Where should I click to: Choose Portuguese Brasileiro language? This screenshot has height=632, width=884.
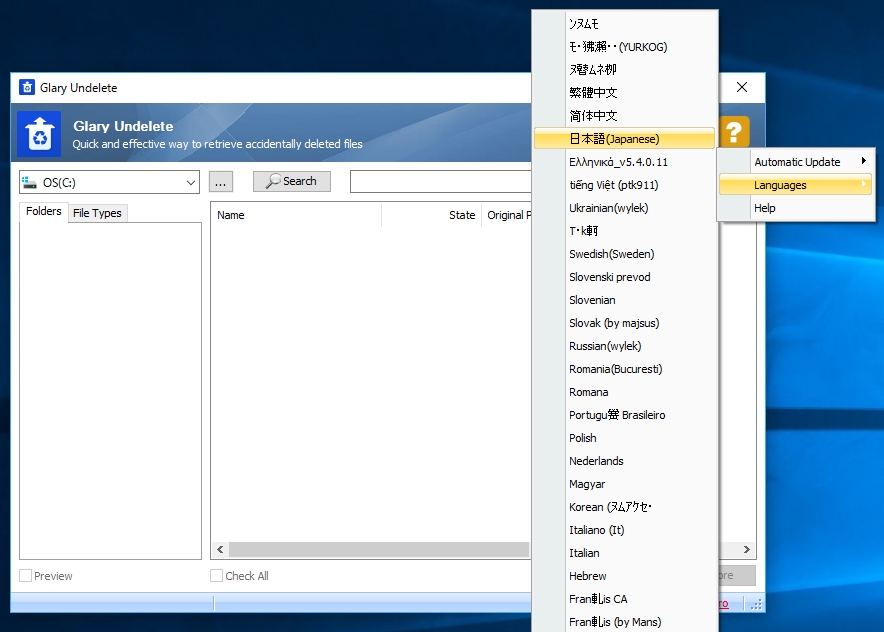point(625,415)
